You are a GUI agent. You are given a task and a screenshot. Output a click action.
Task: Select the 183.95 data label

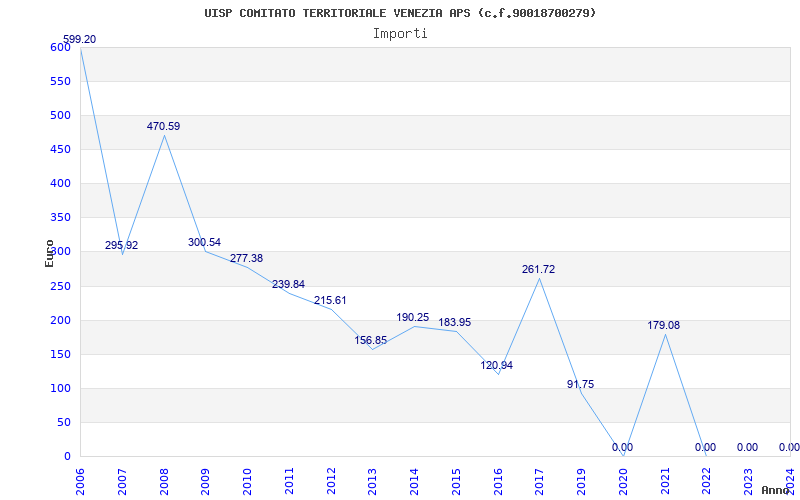point(455,322)
